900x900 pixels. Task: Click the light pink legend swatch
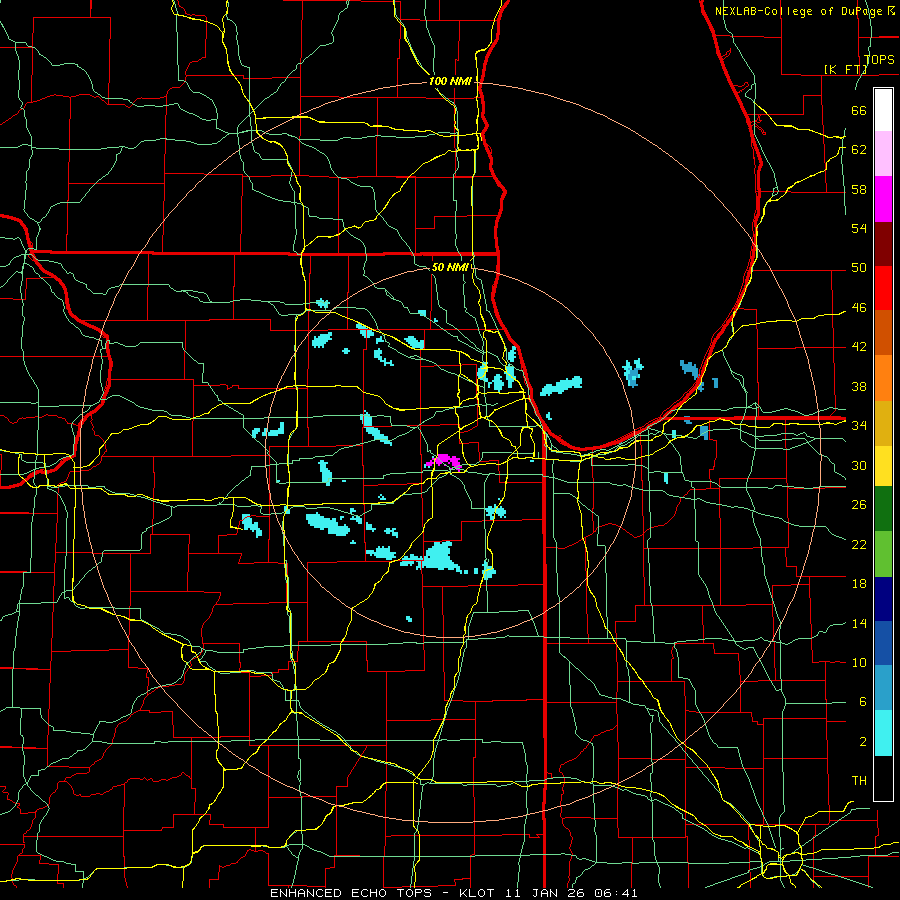(883, 154)
